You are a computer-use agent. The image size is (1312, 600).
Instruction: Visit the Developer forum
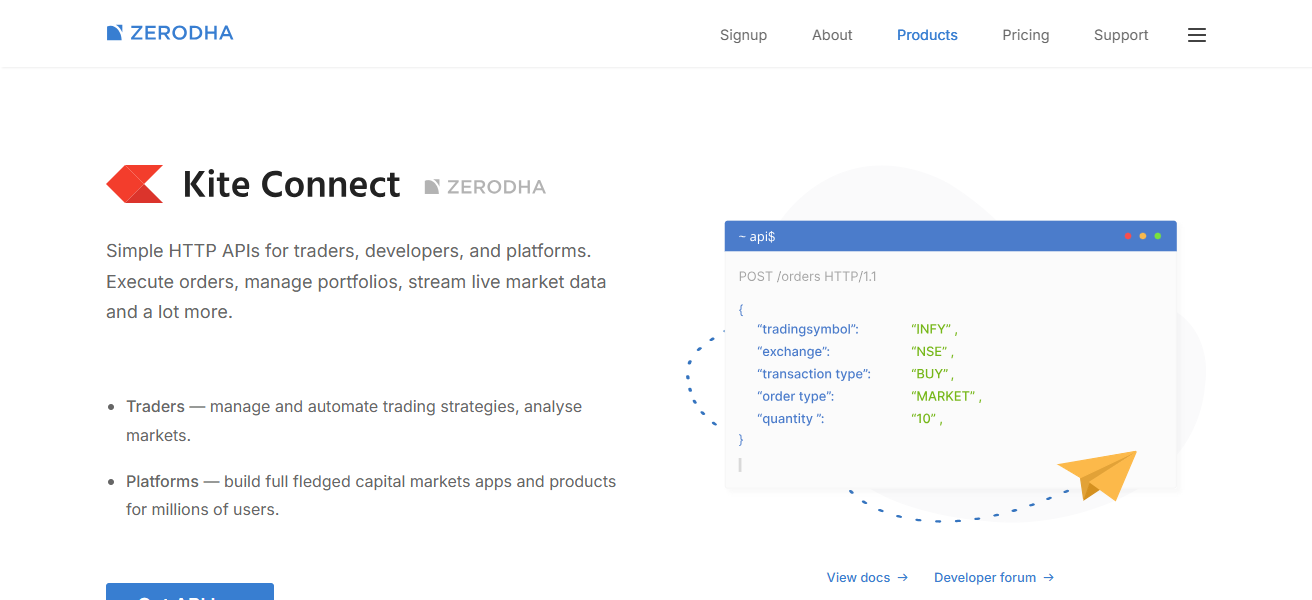click(985, 577)
